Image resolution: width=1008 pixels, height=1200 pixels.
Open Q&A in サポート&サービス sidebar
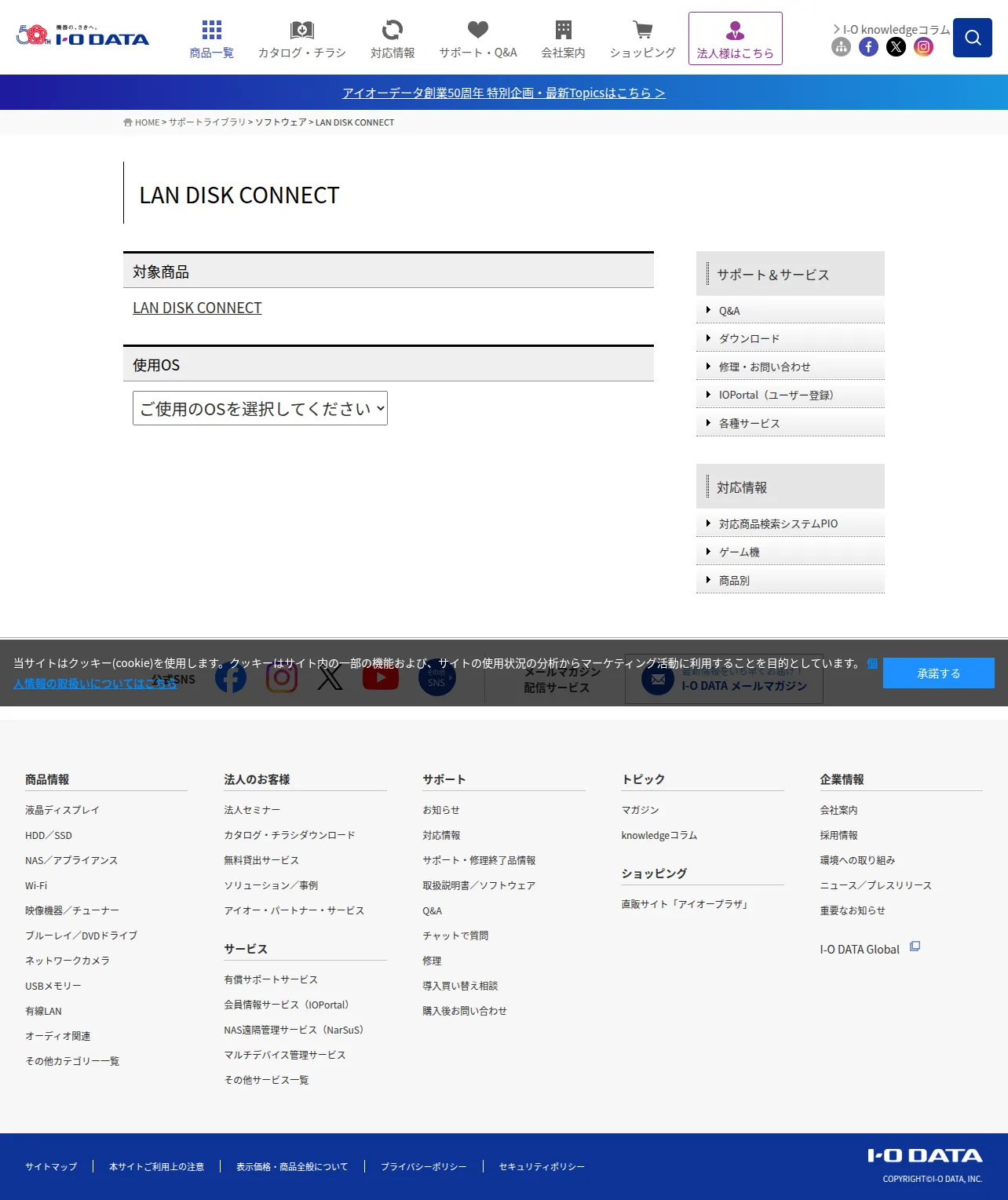pos(791,311)
